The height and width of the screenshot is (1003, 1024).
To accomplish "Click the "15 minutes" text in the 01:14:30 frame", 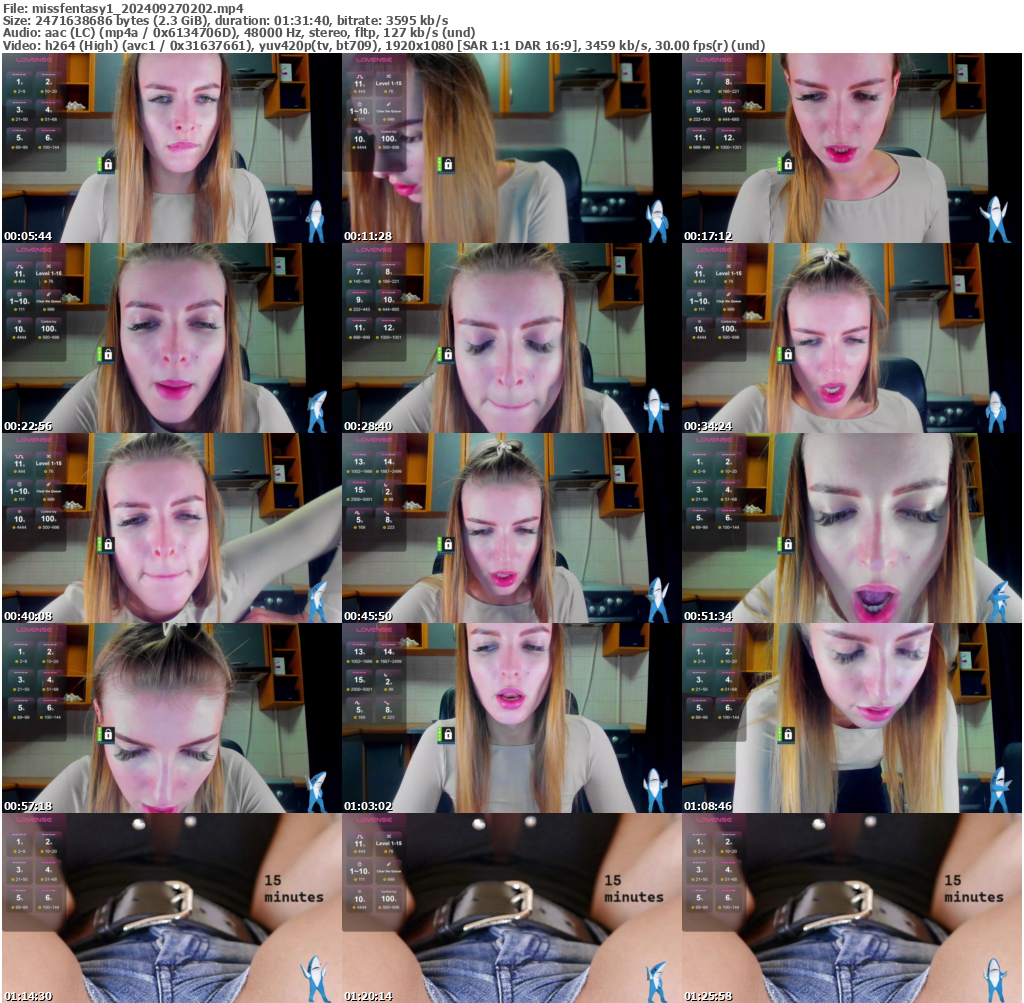I will click(293, 888).
